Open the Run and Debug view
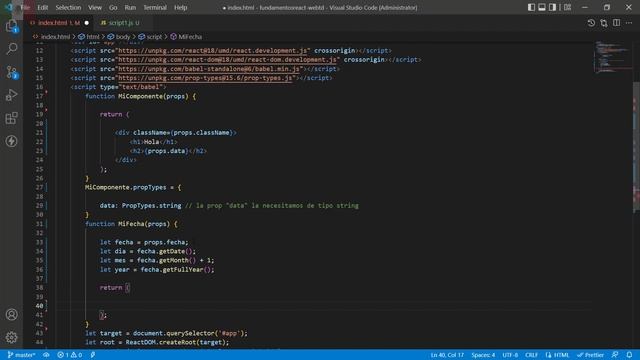The image size is (640, 360). 11,95
